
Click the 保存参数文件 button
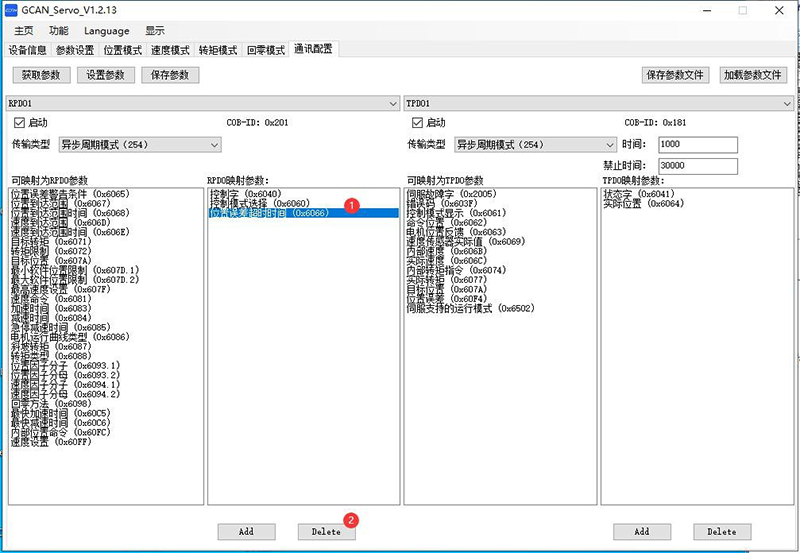675,75
